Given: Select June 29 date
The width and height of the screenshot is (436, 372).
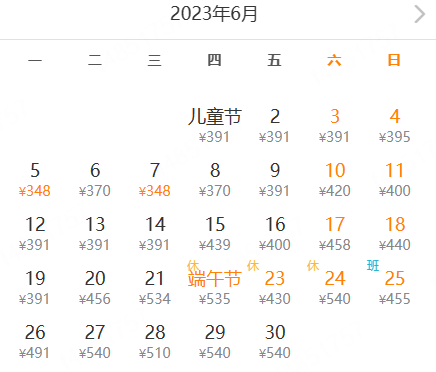Looking at the screenshot, I should coord(215,342).
